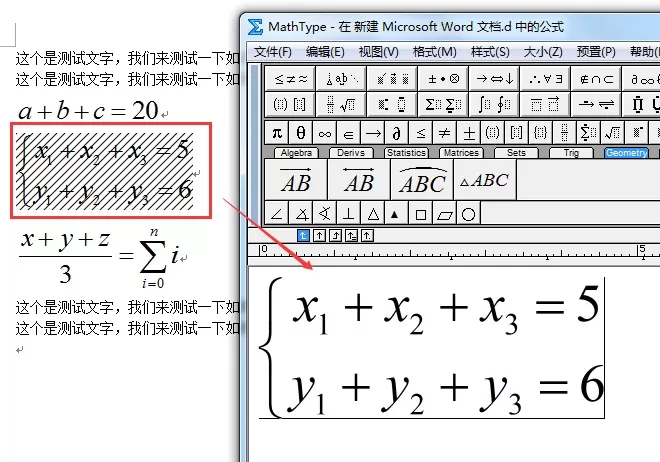This screenshot has height=462, width=660.
Task: Insert the spherical angle symbol
Action: [x=325, y=213]
